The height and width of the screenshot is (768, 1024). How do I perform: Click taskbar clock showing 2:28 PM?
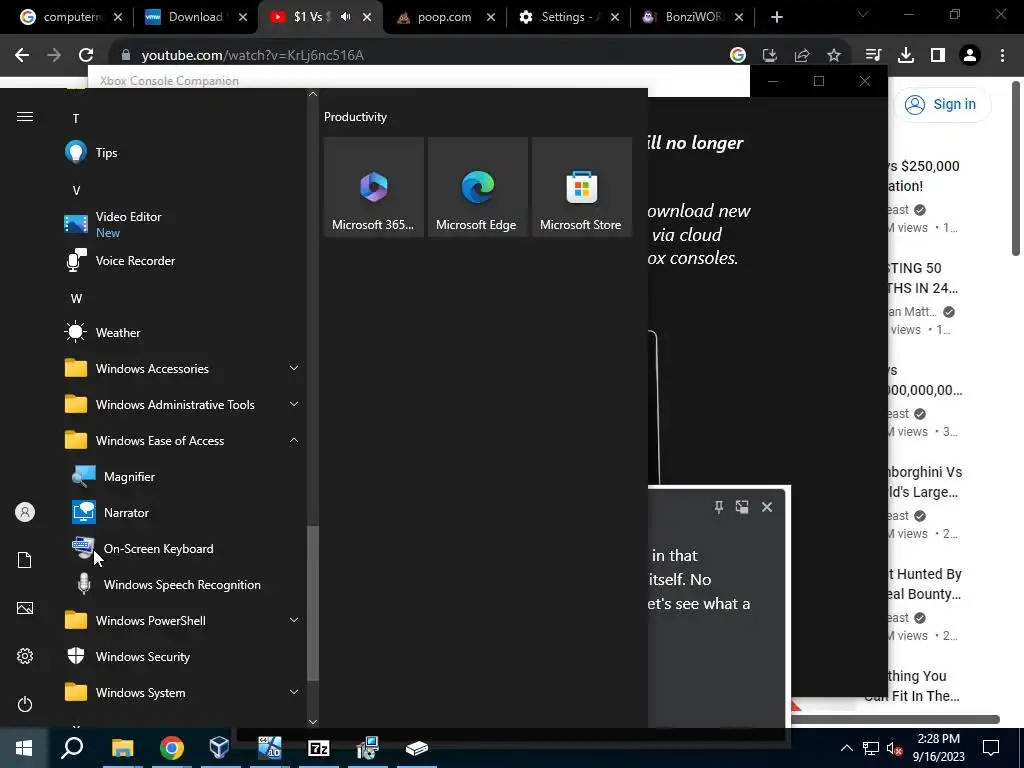pyautogui.click(x=938, y=748)
